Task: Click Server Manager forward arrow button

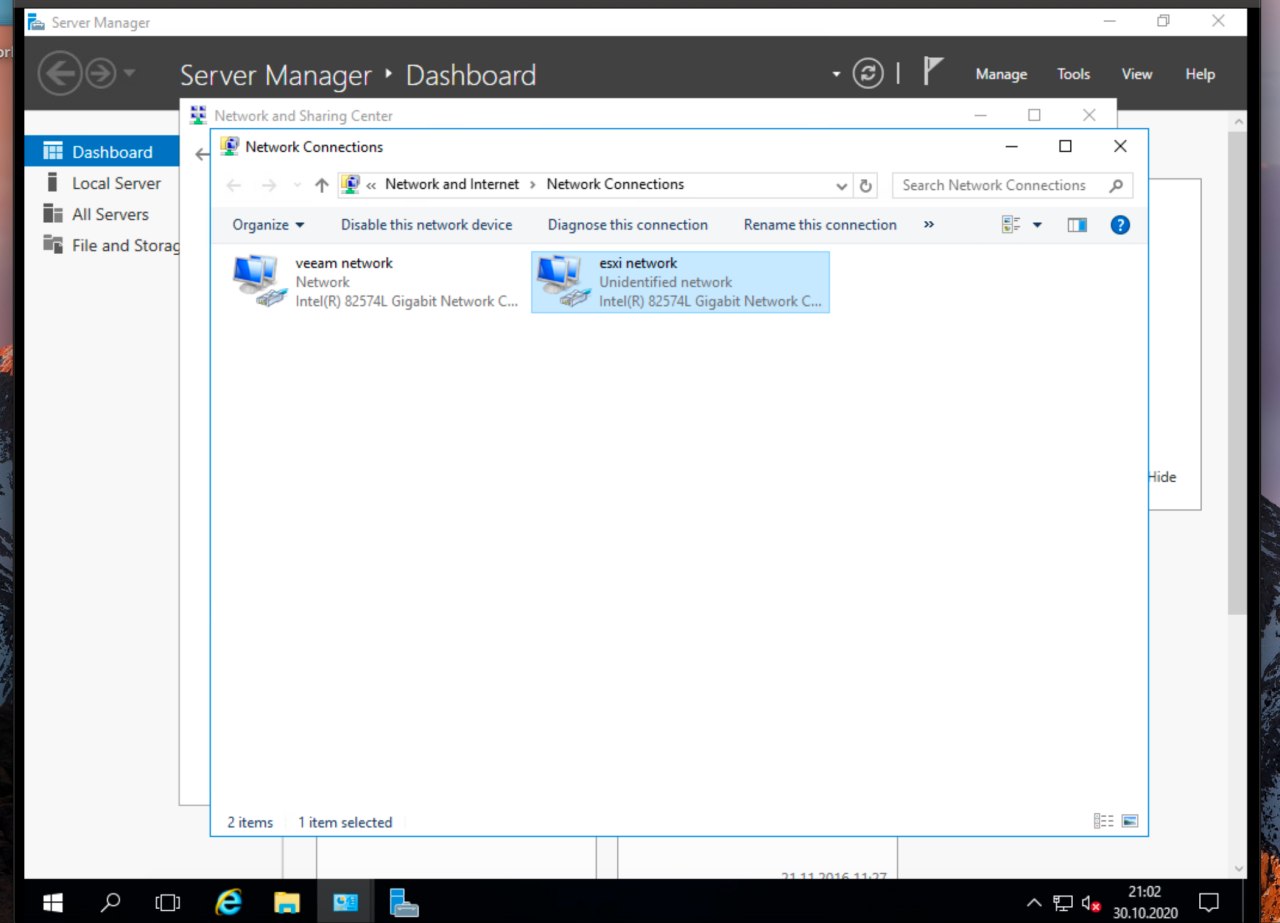Action: [x=100, y=74]
